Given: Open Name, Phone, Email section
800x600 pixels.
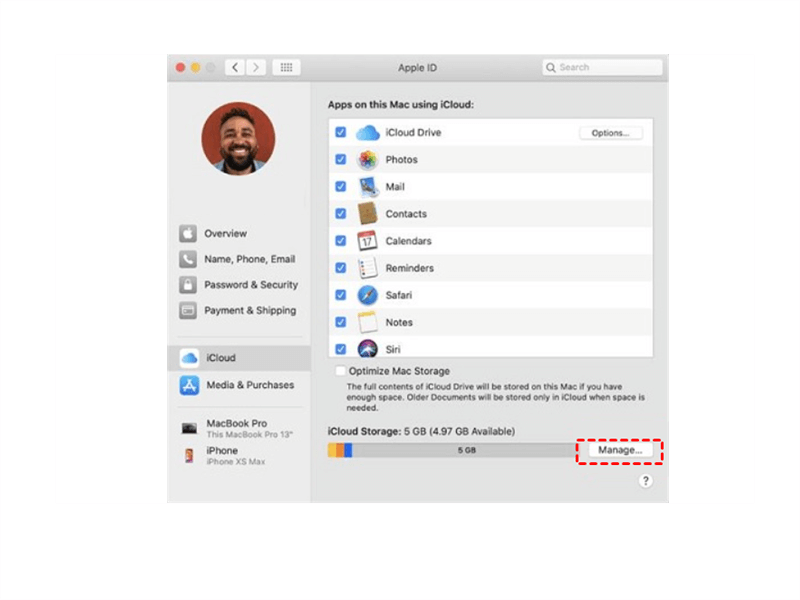Looking at the screenshot, I should tap(238, 259).
